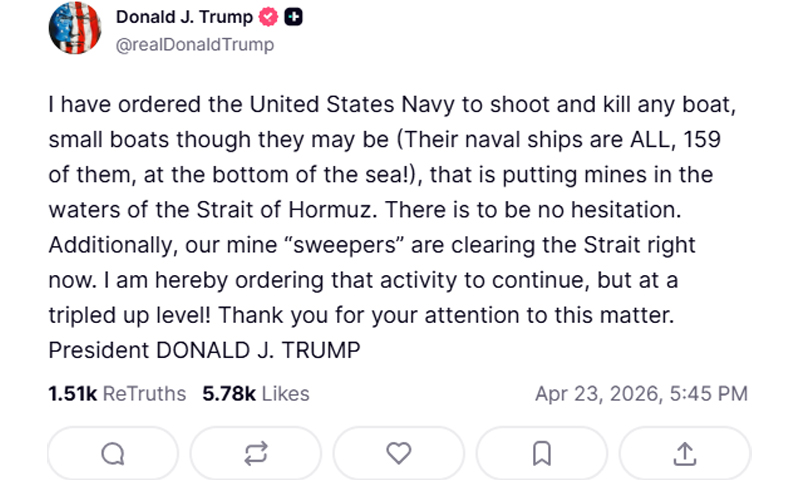View the 5.78k Likes list

pos(256,394)
